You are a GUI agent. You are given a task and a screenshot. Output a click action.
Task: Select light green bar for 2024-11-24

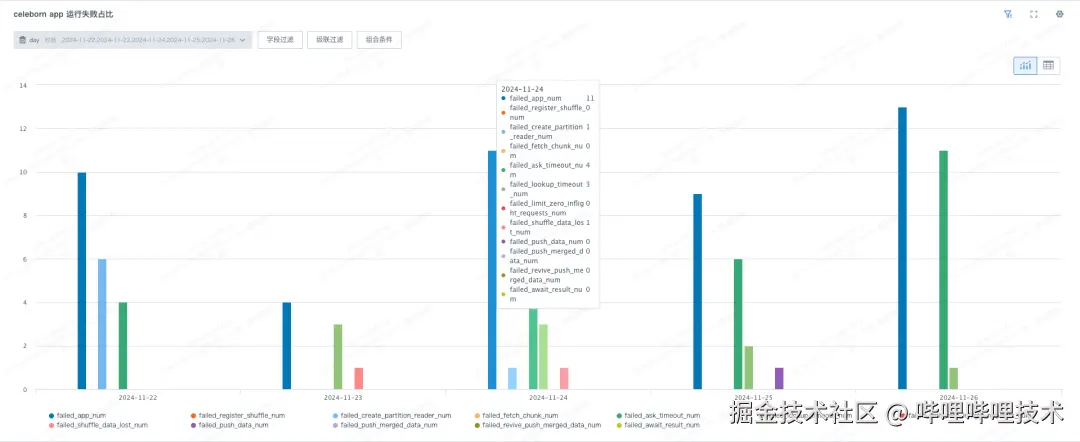coord(543,357)
